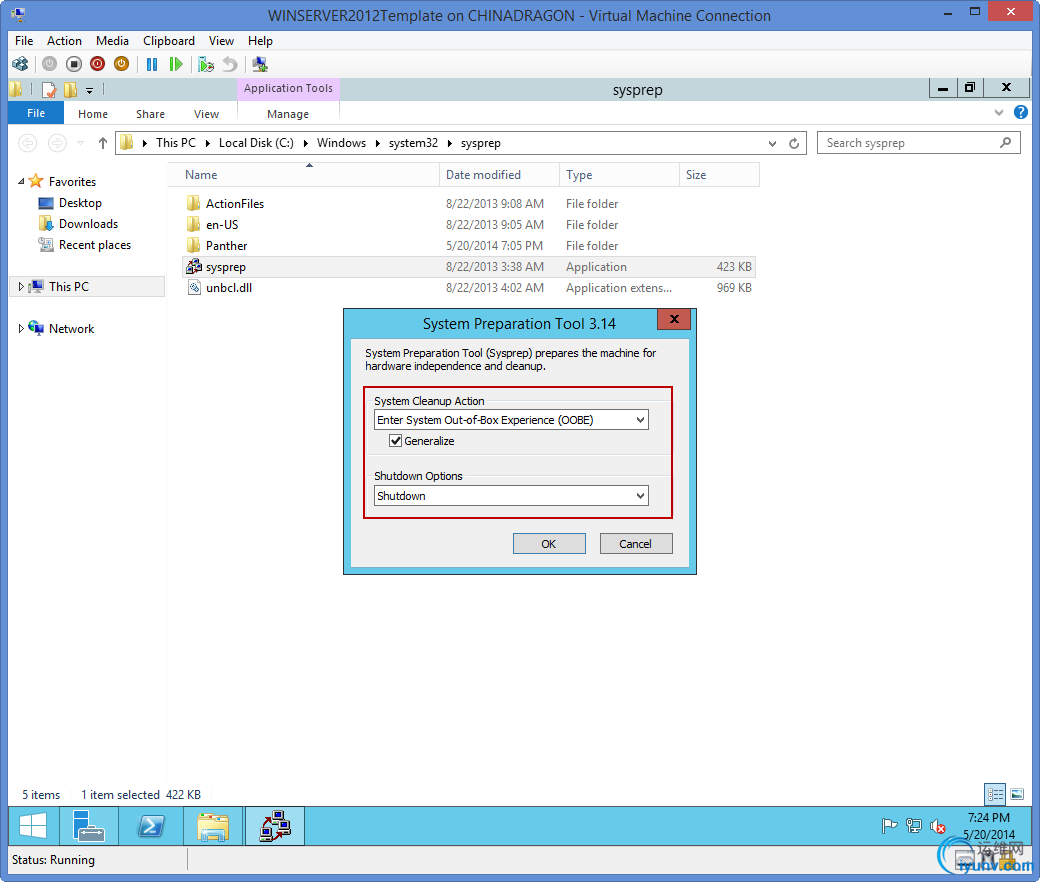The image size is (1040, 882).
Task: Open the recent locations dropdown arrow
Action: pyautogui.click(x=80, y=143)
